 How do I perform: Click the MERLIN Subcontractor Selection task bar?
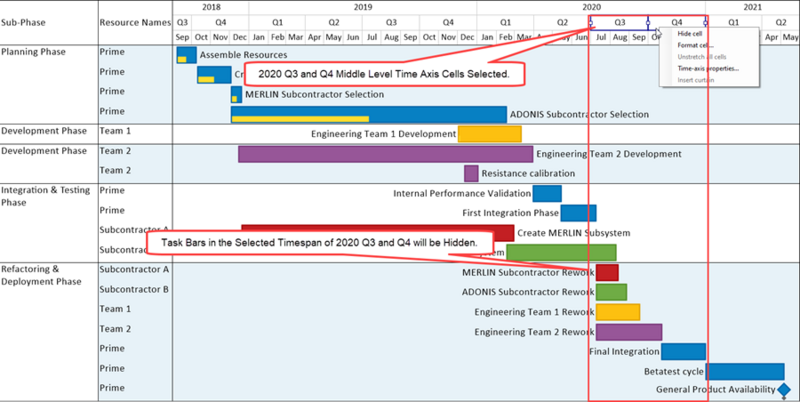pos(236,94)
